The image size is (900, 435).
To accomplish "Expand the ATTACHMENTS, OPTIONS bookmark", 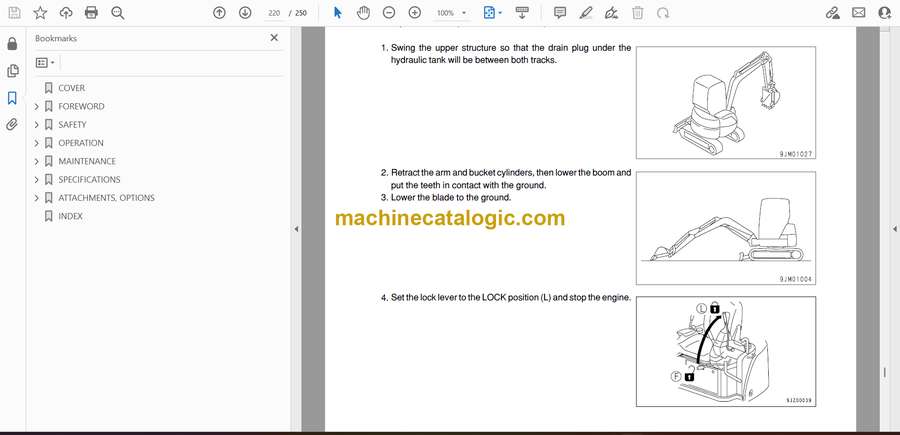I will pyautogui.click(x=37, y=198).
